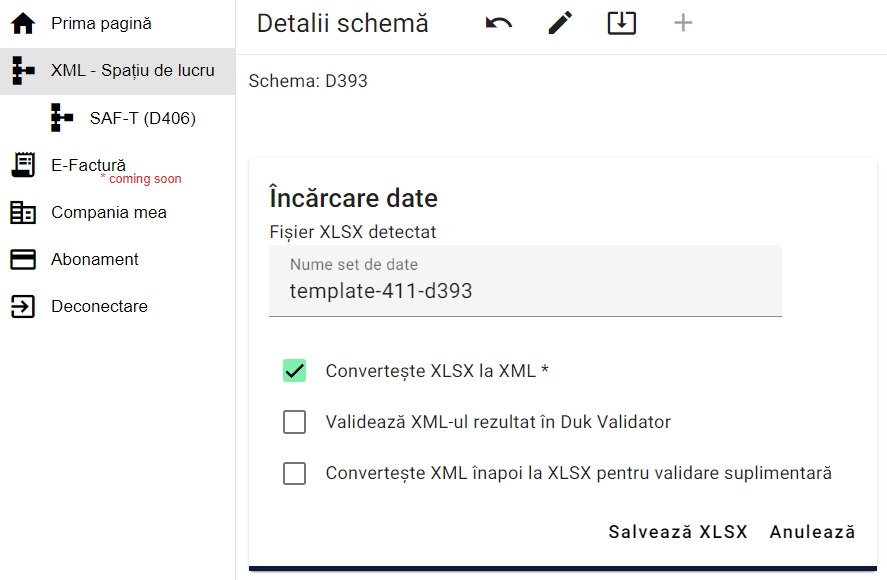Select the XML - Spațiu de lucru icon
The width and height of the screenshot is (887, 580).
[22, 71]
